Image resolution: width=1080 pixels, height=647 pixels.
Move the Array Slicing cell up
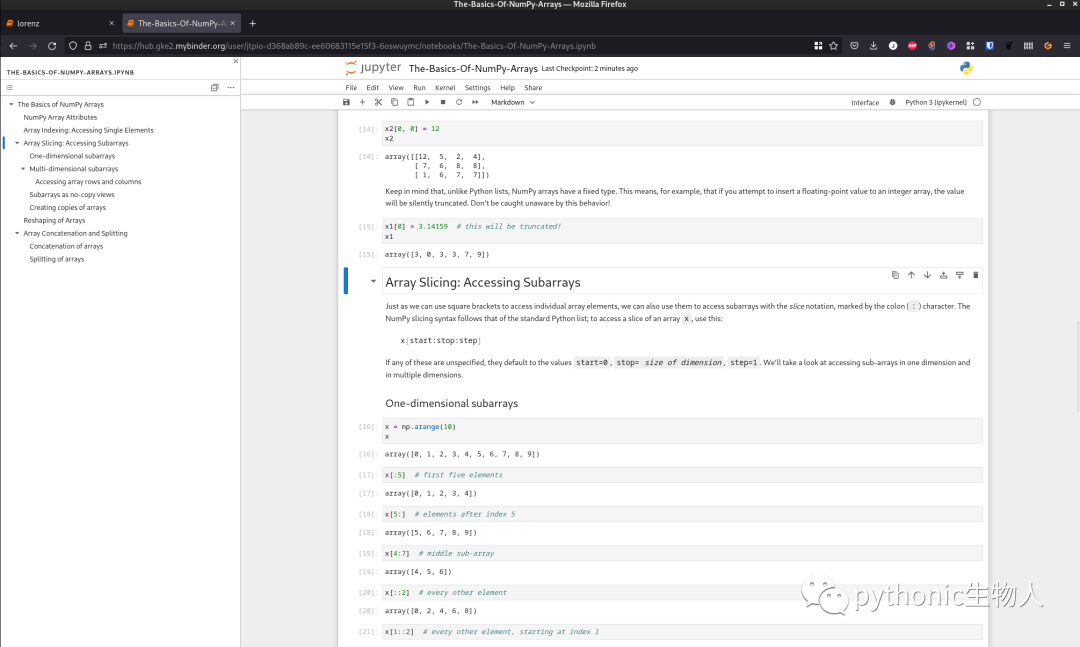pyautogui.click(x=911, y=275)
